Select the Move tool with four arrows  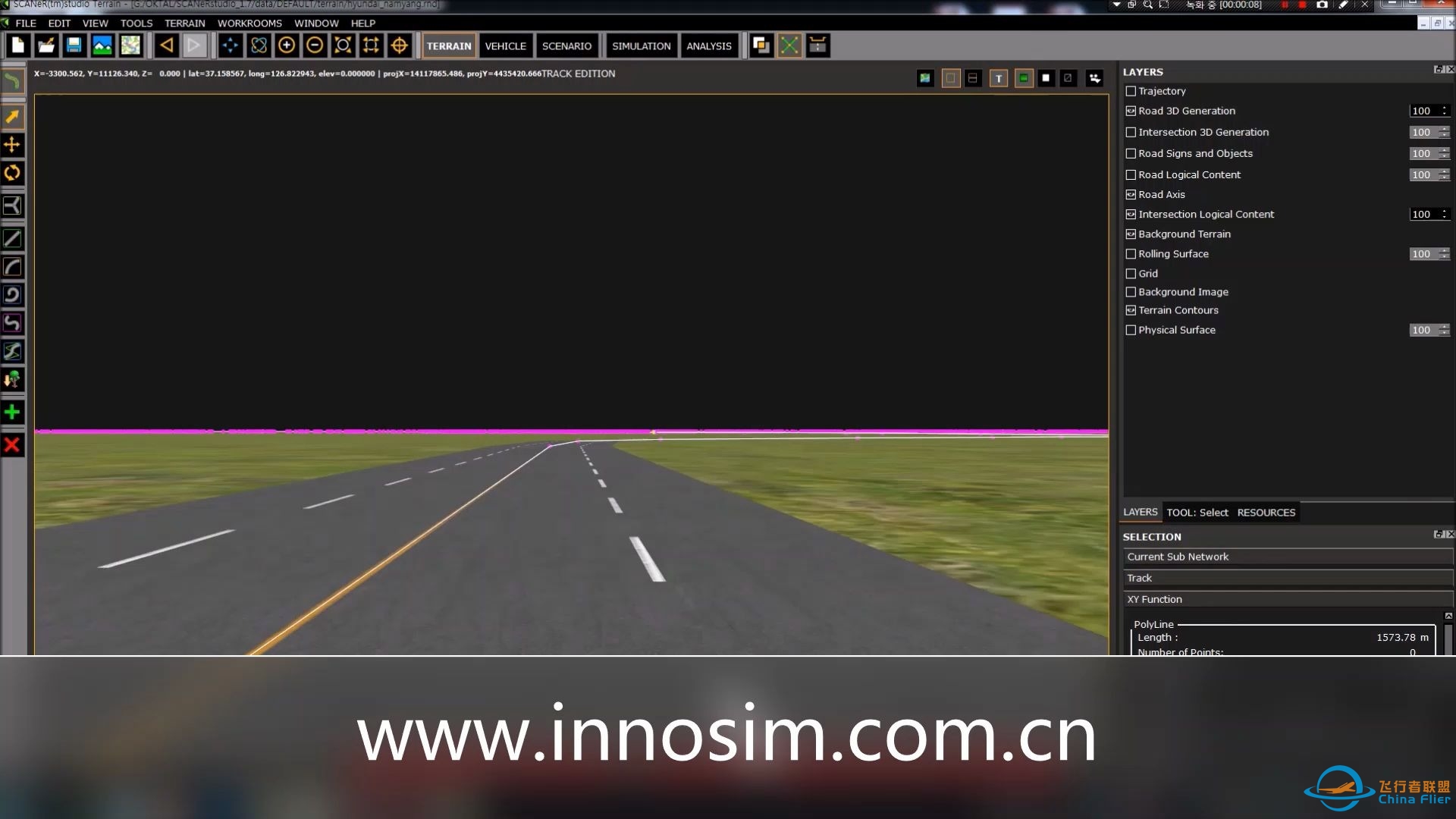(12, 144)
